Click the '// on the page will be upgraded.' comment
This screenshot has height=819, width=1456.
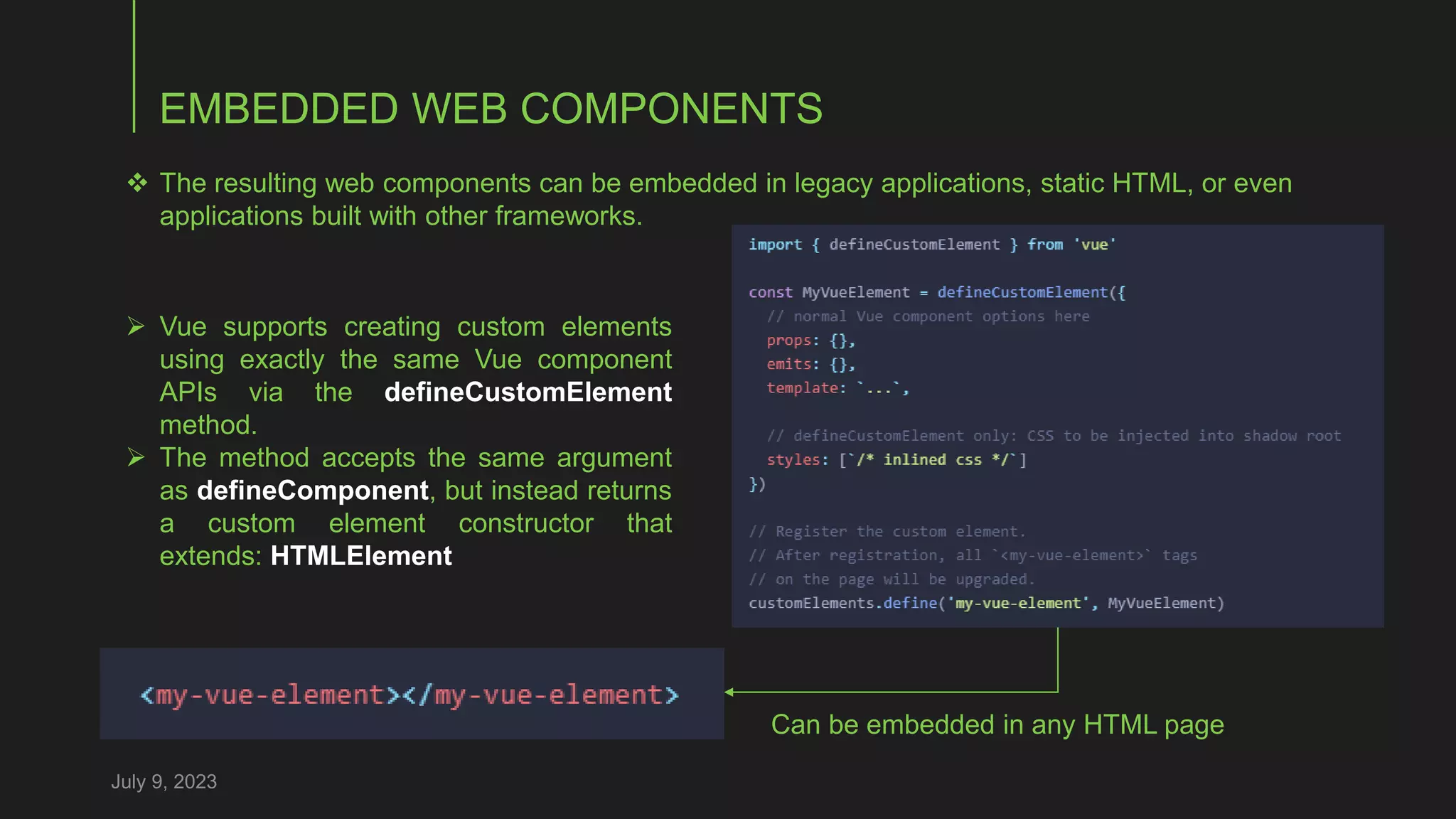(x=892, y=579)
